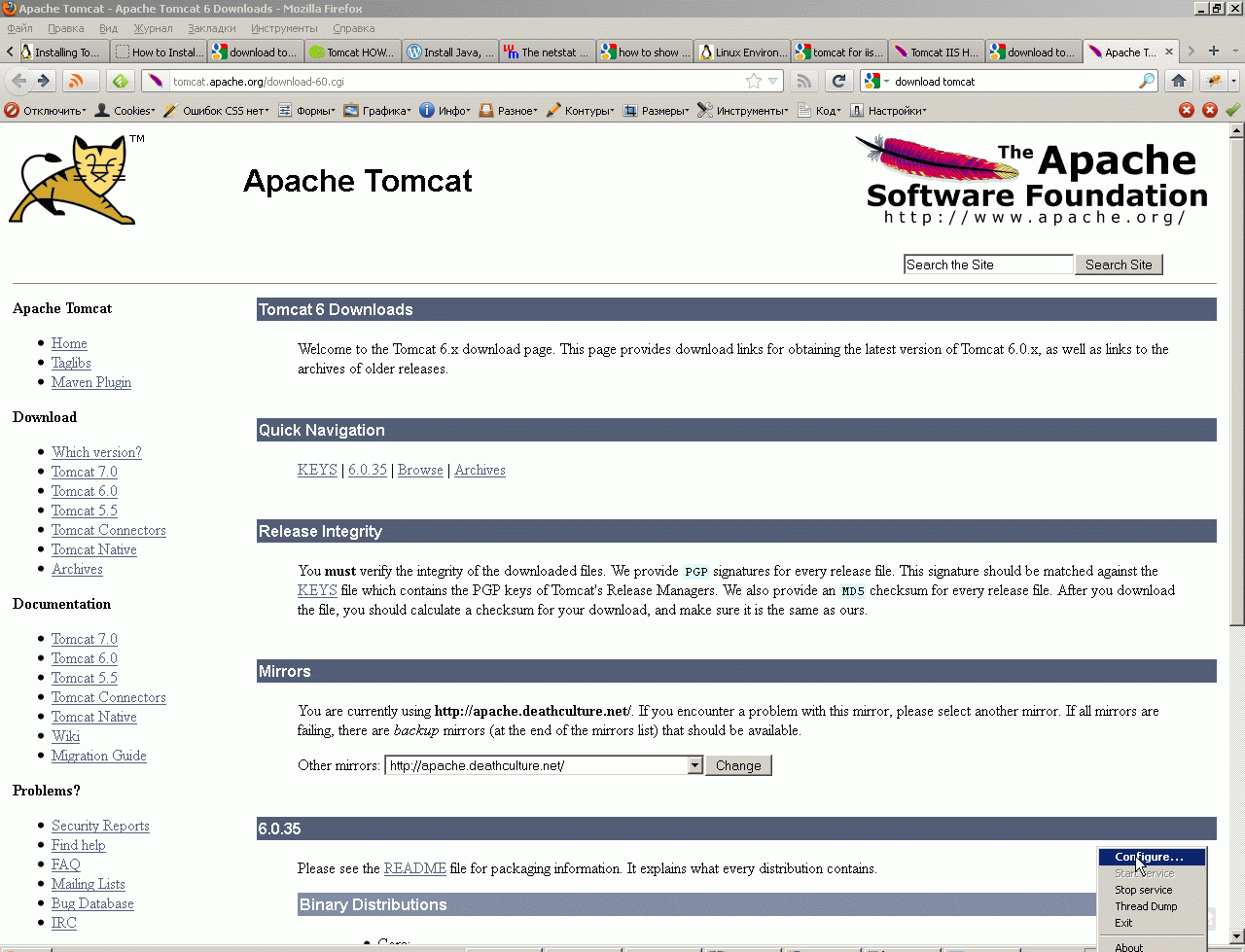Image resolution: width=1245 pixels, height=952 pixels.
Task: Click the feather site identity icon in address bar
Action: point(156,81)
